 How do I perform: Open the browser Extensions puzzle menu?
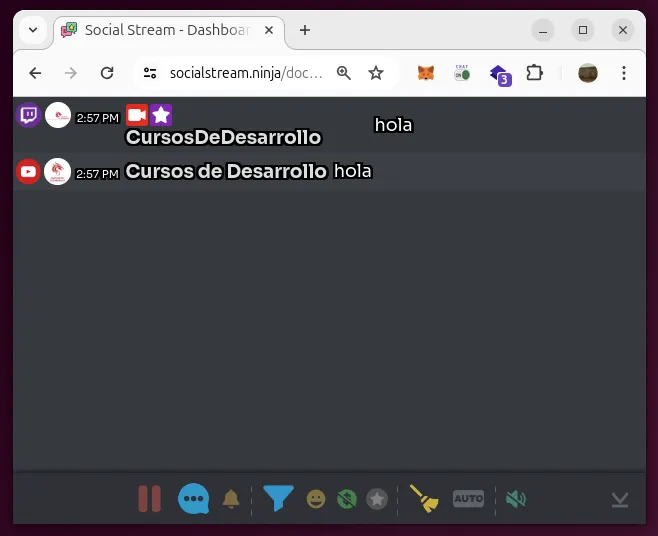pyautogui.click(x=534, y=73)
